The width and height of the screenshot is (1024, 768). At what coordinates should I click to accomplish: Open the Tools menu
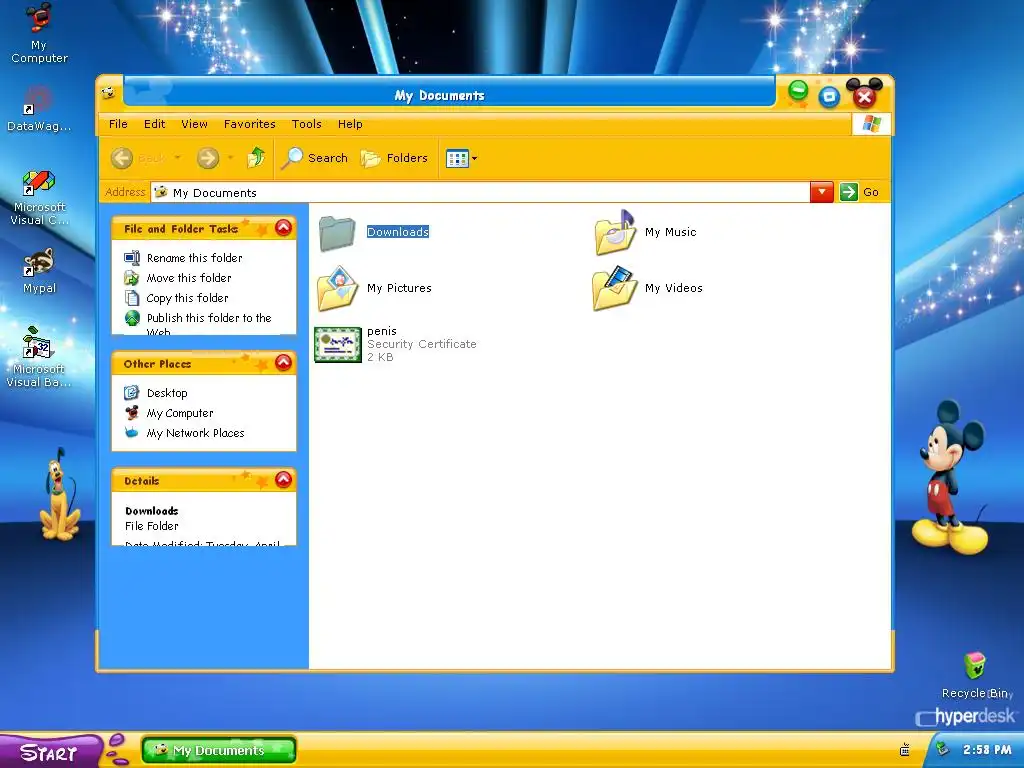pyautogui.click(x=306, y=124)
